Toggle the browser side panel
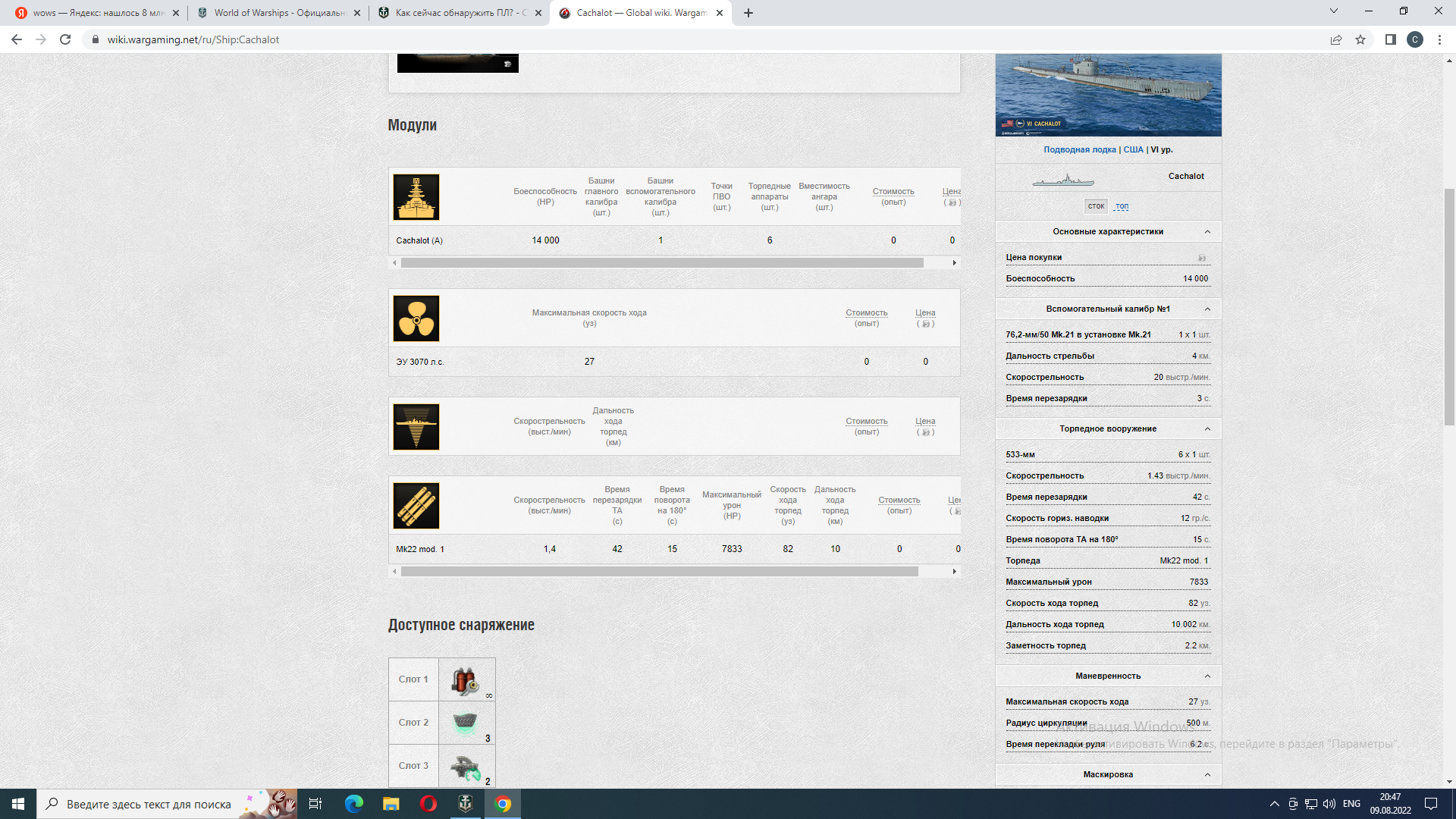This screenshot has height=819, width=1456. coord(1390,39)
